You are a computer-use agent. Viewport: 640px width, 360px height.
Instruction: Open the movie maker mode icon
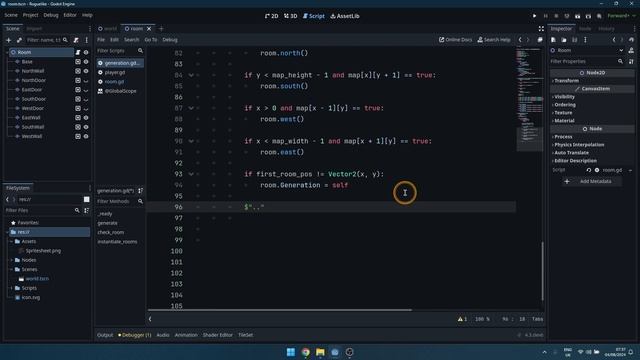coord(599,16)
